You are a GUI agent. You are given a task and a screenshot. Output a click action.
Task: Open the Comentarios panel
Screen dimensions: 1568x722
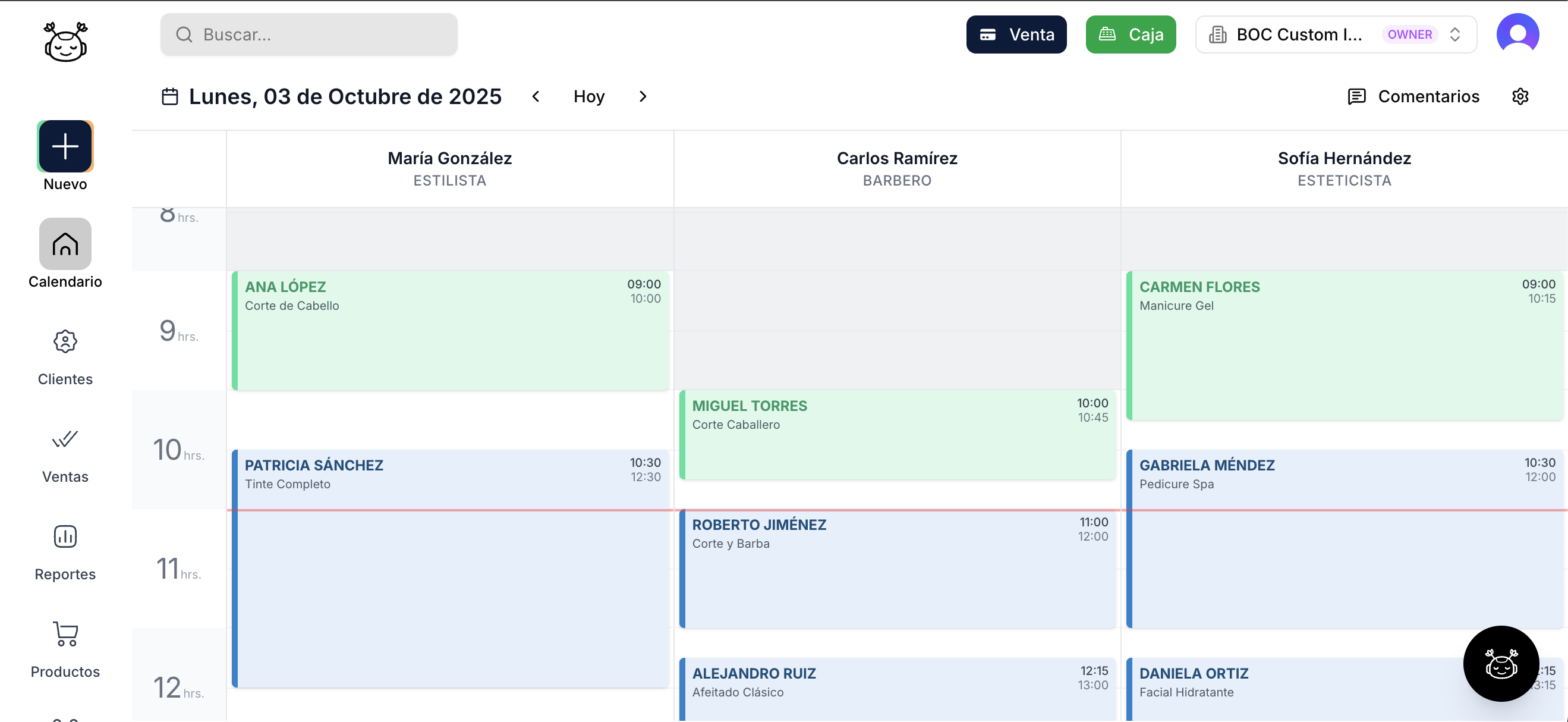pos(1413,96)
